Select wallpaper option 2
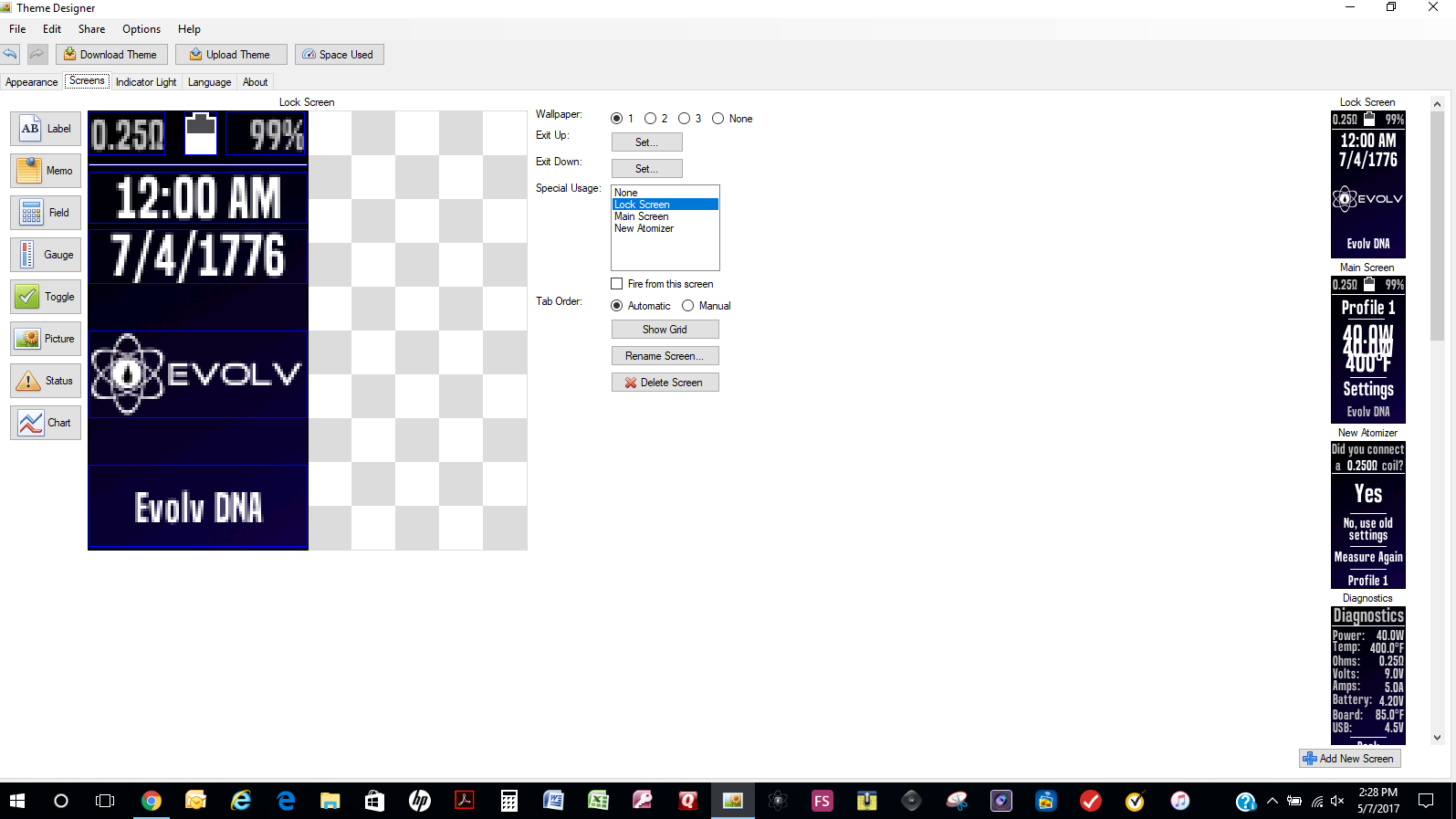The image size is (1456, 819). click(x=651, y=119)
